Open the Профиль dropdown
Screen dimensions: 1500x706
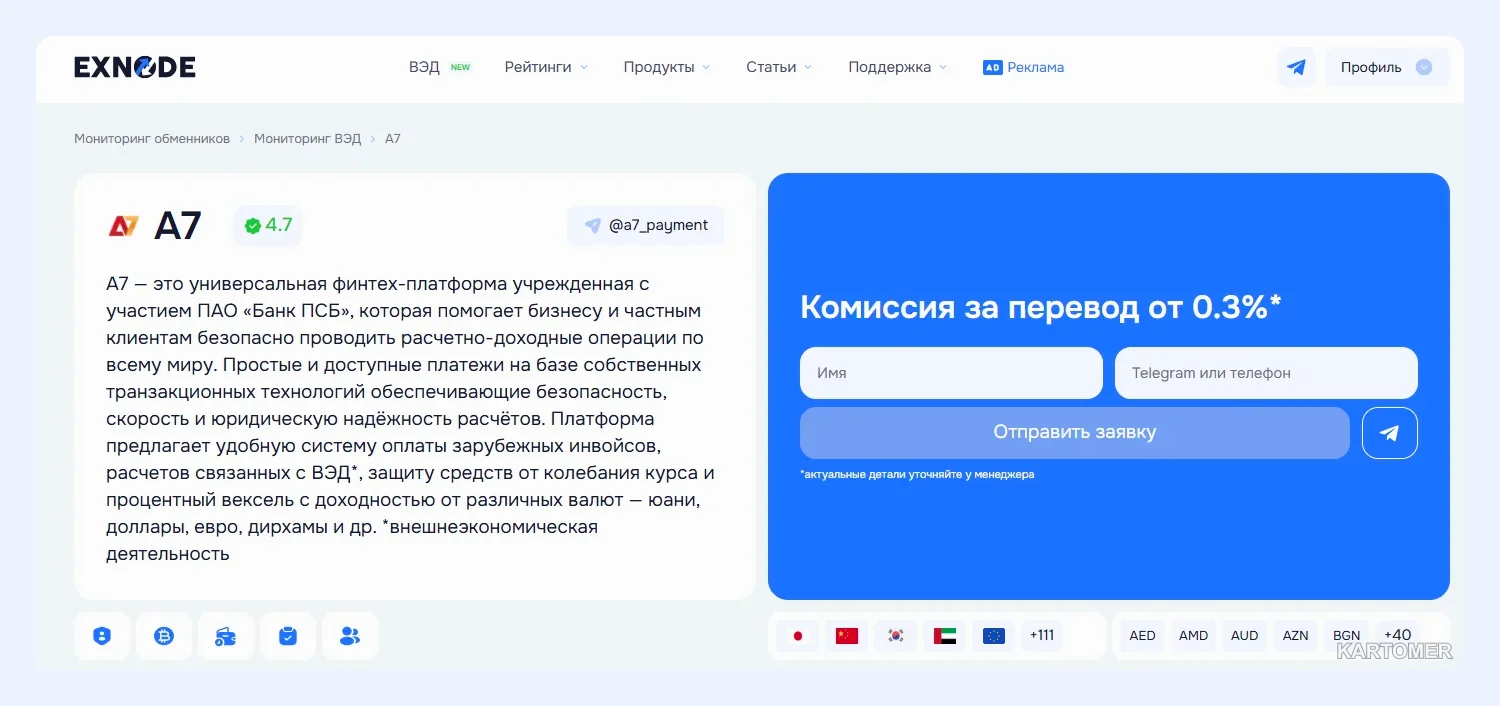1387,67
